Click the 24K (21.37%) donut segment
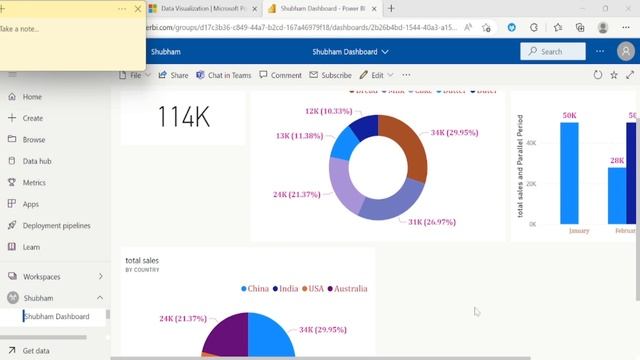640x360 pixels. [345, 185]
